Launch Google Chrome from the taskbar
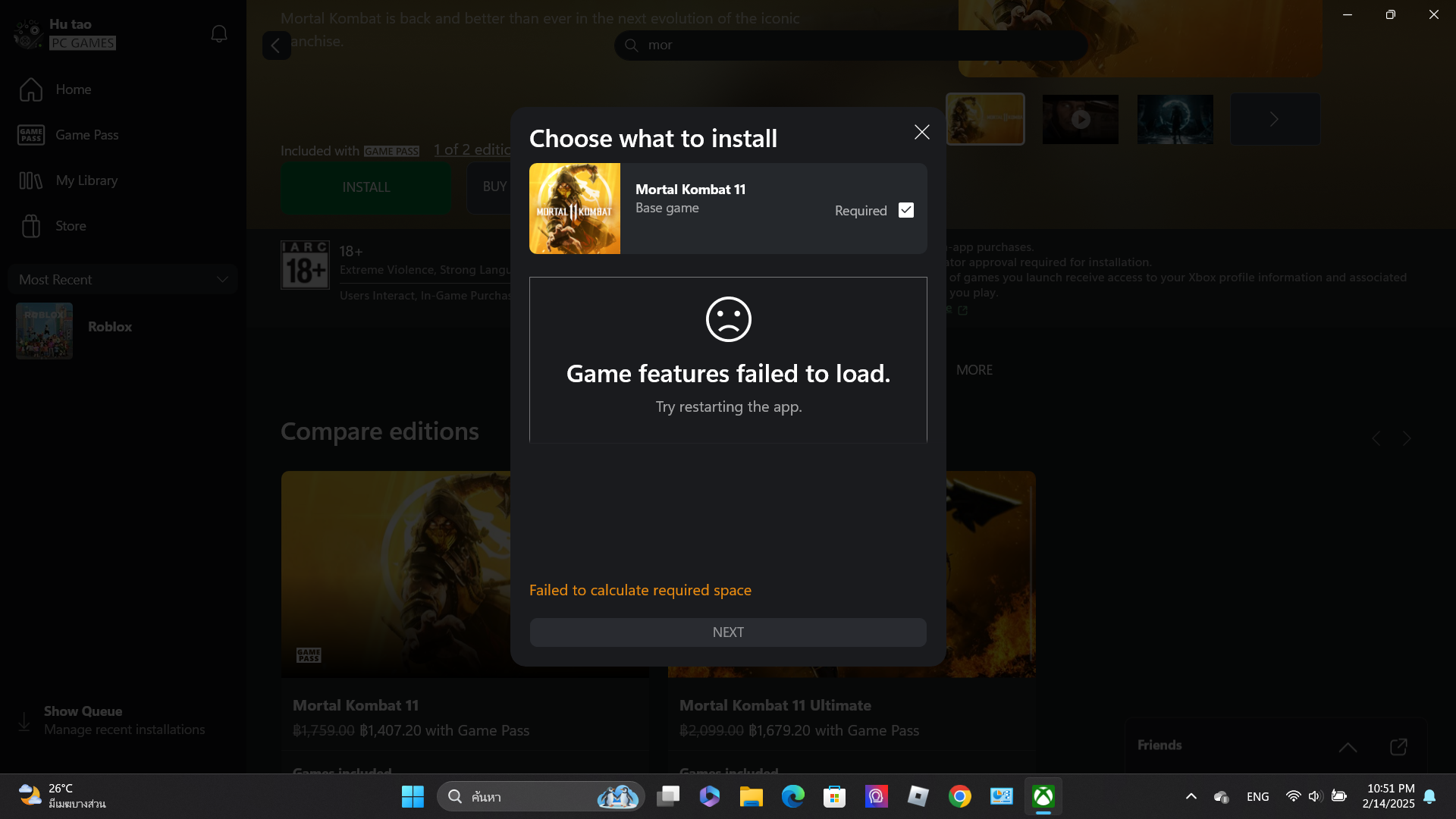 960,797
